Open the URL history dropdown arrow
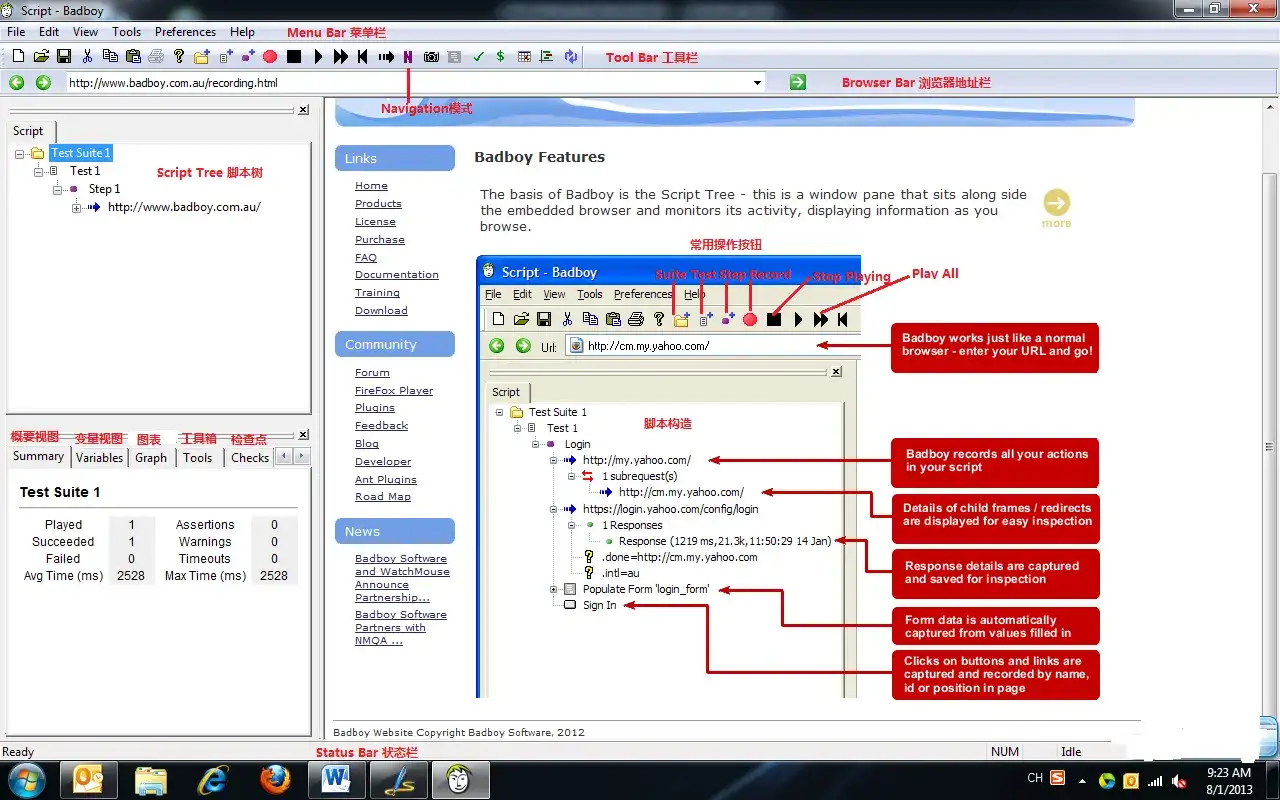 coord(757,83)
